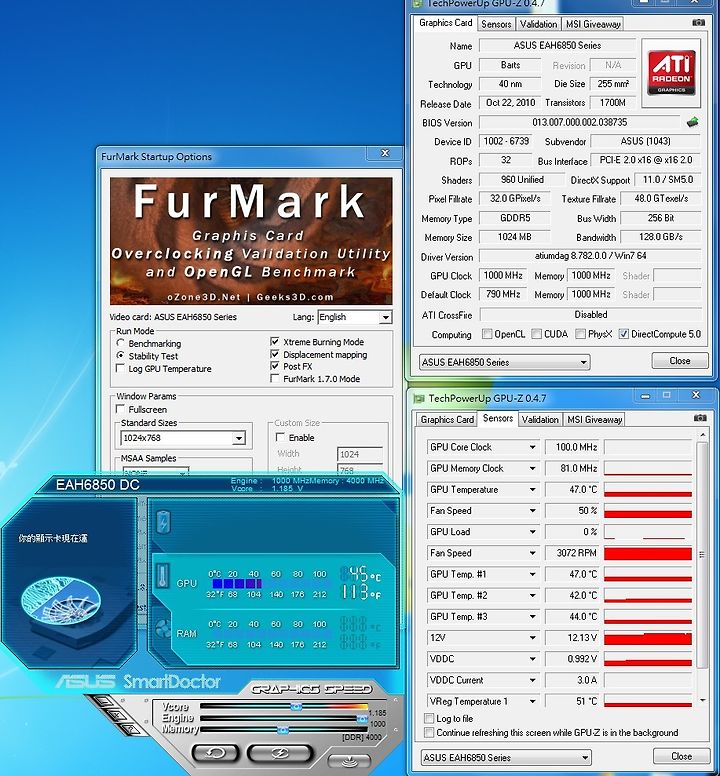Click Close button in GPU-Z Graphics Card window
This screenshot has height=776, width=720.
coord(679,361)
